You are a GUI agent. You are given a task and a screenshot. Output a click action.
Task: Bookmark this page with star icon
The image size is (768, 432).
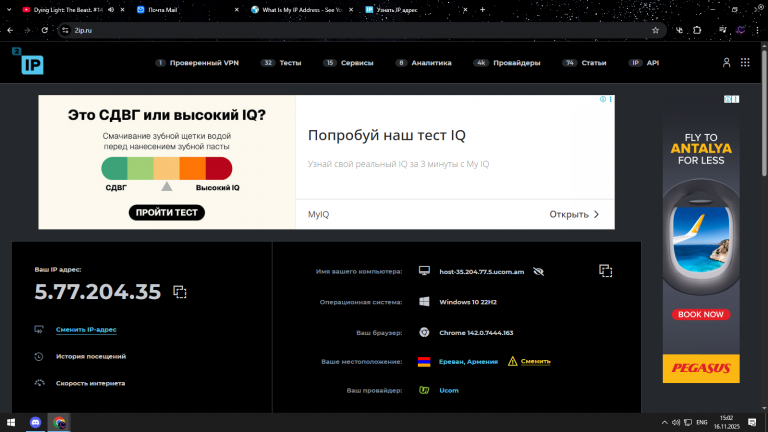tap(655, 30)
